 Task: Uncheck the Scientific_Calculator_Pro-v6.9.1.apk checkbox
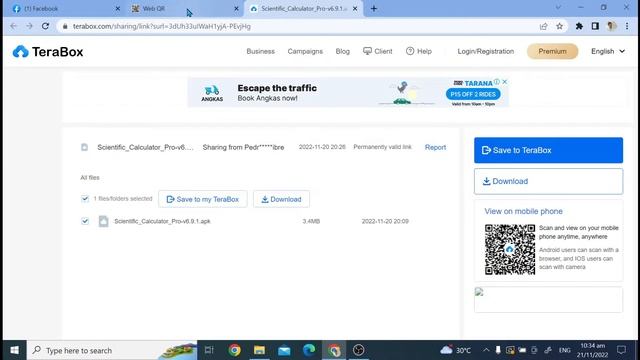tap(85, 221)
